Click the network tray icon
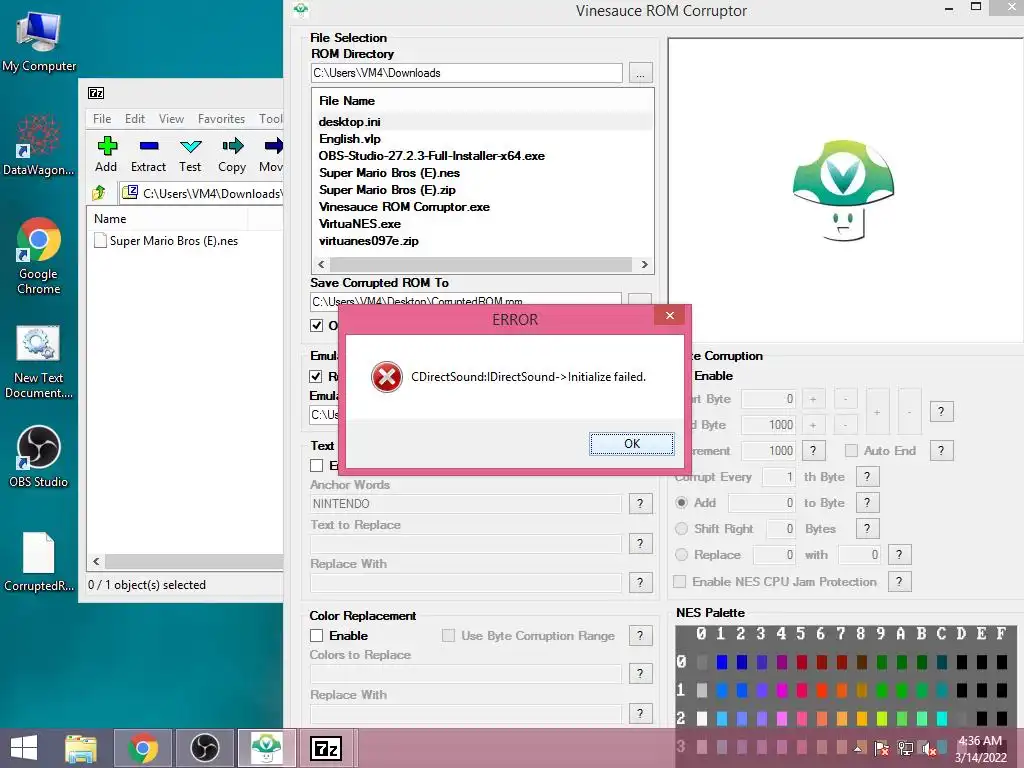The width and height of the screenshot is (1024, 768). 905,748
